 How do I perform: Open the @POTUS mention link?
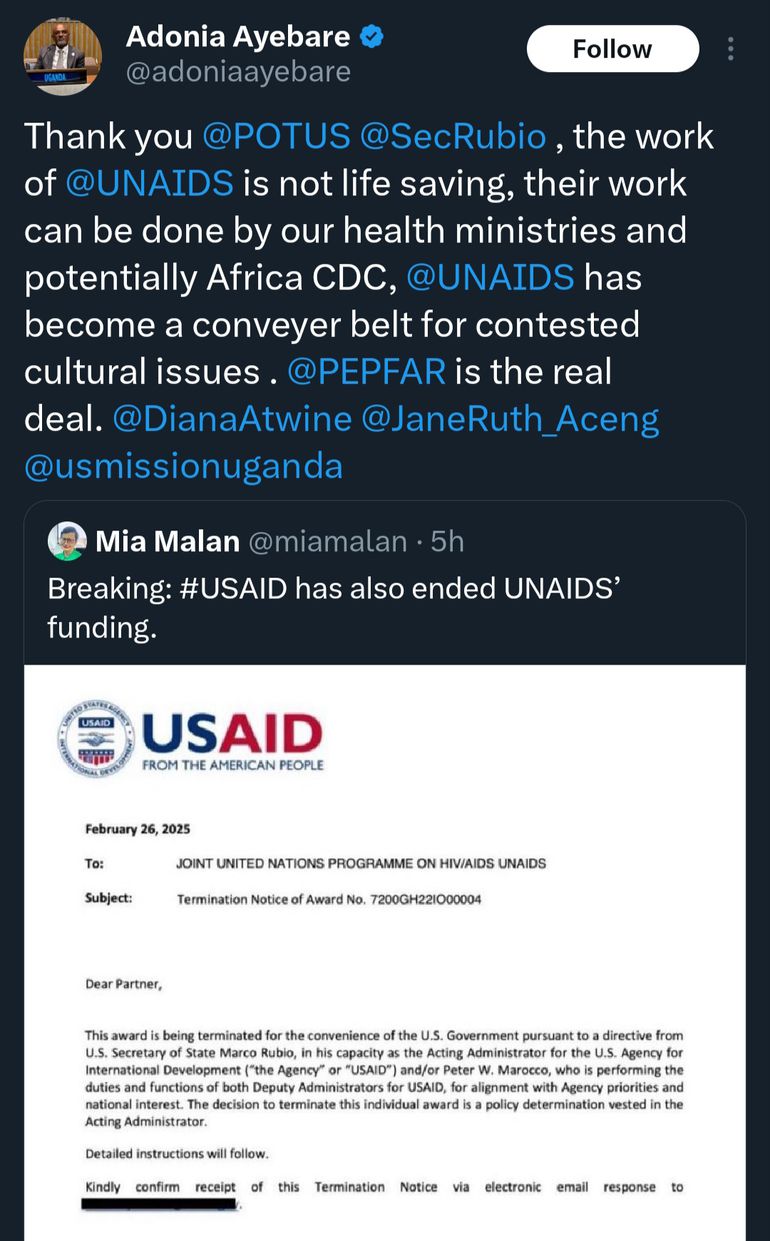coord(277,136)
